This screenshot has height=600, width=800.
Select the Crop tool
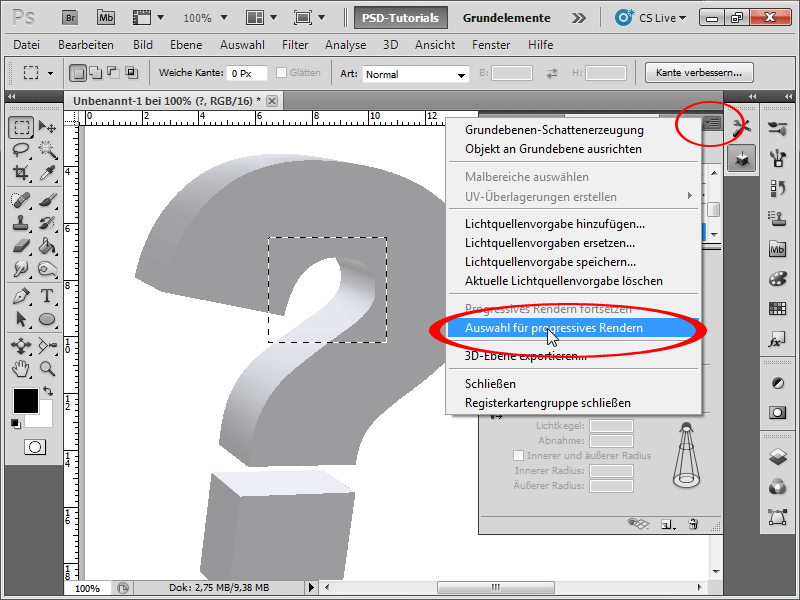coord(21,173)
